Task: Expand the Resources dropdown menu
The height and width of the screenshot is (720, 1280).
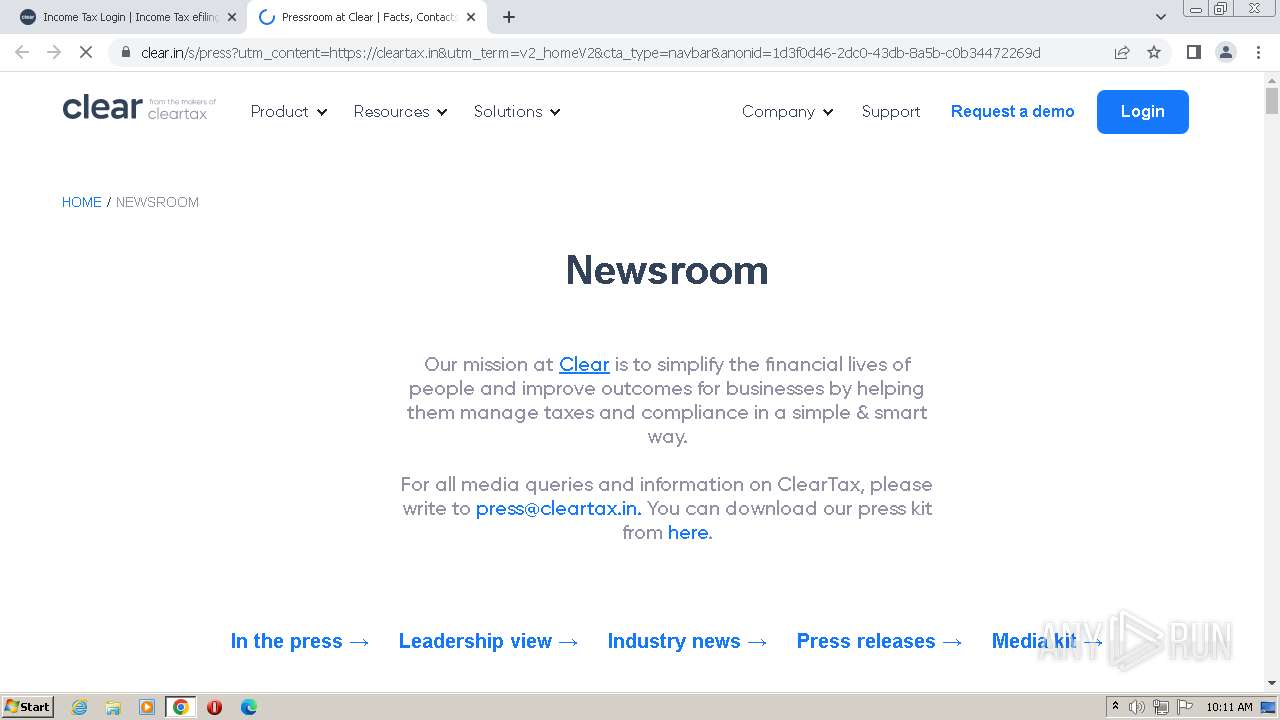Action: click(400, 112)
